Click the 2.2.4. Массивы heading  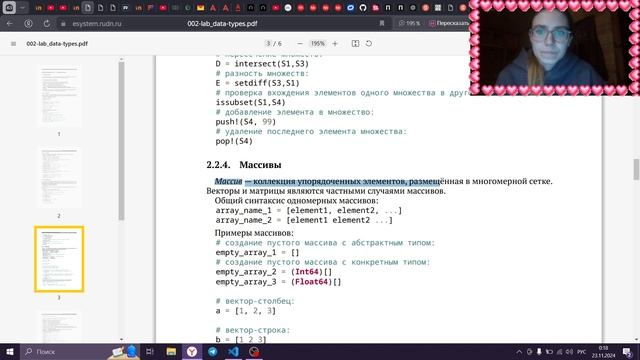pyautogui.click(x=244, y=165)
